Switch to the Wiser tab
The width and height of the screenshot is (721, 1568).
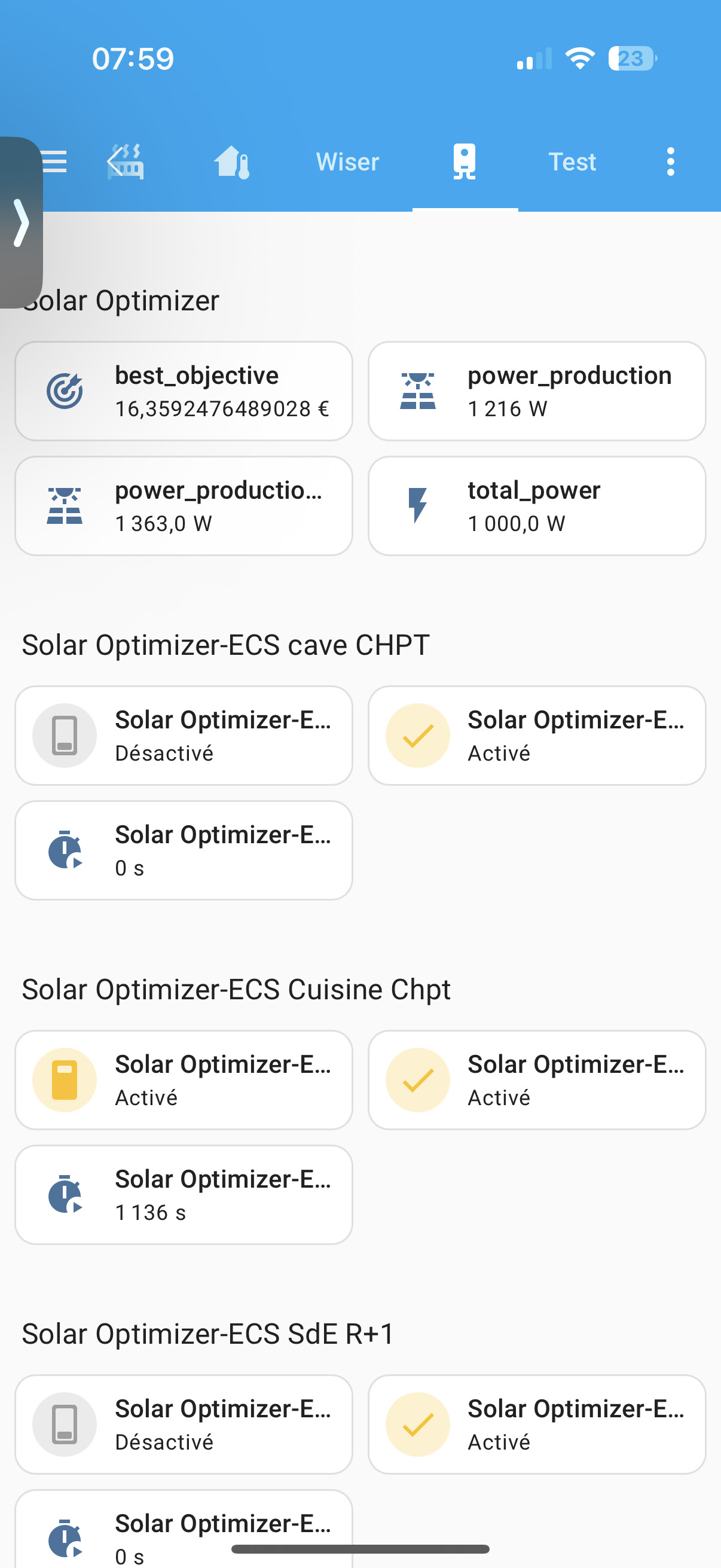pos(347,162)
